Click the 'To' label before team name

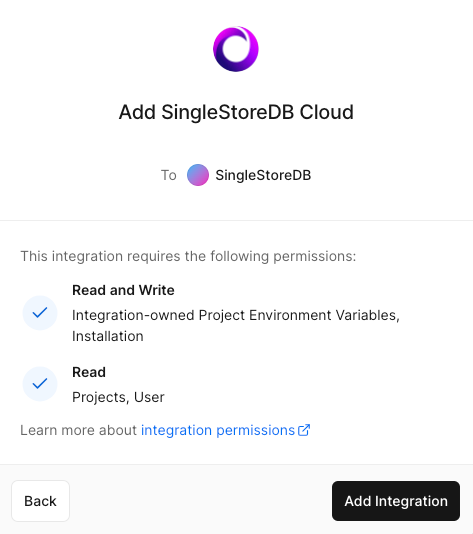point(169,175)
